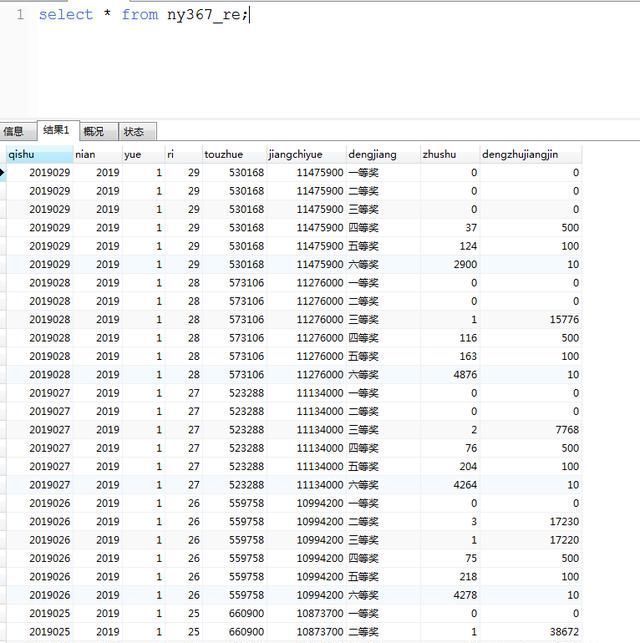Select the 结果1 results tab
The width and height of the screenshot is (640, 643).
[x=56, y=130]
